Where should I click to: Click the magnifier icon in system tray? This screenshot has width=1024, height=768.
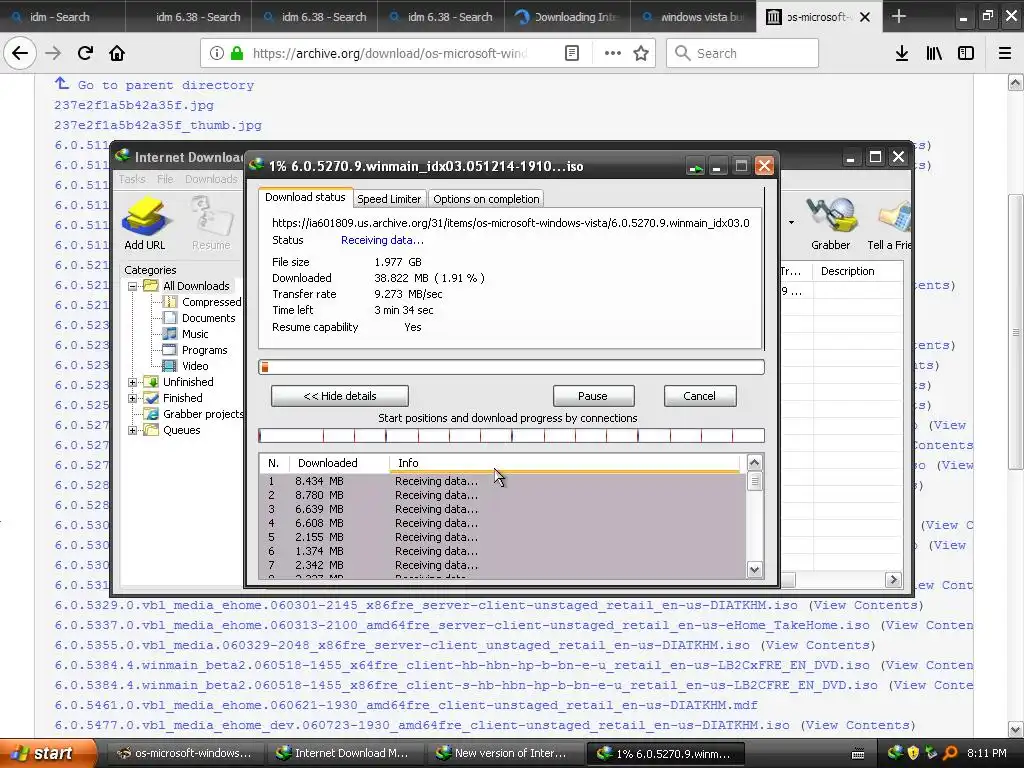tap(950, 753)
